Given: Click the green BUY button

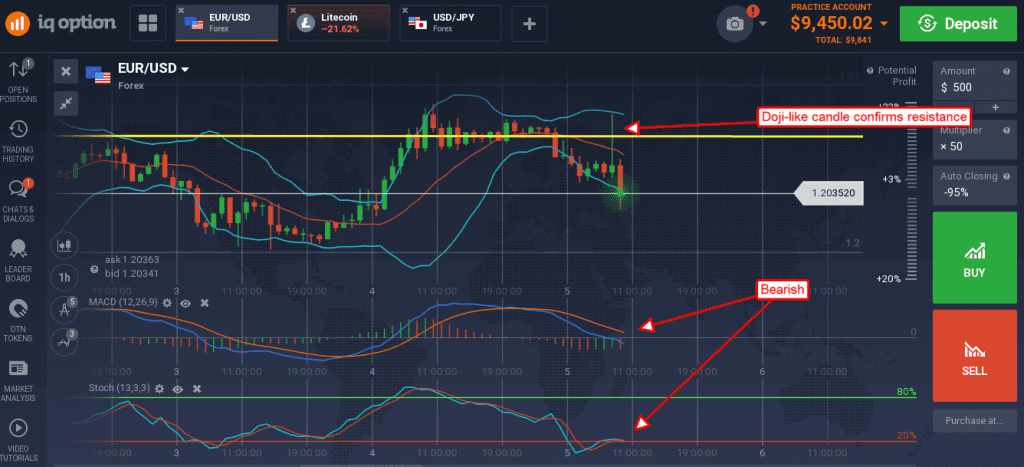Looking at the screenshot, I should coord(974,257).
